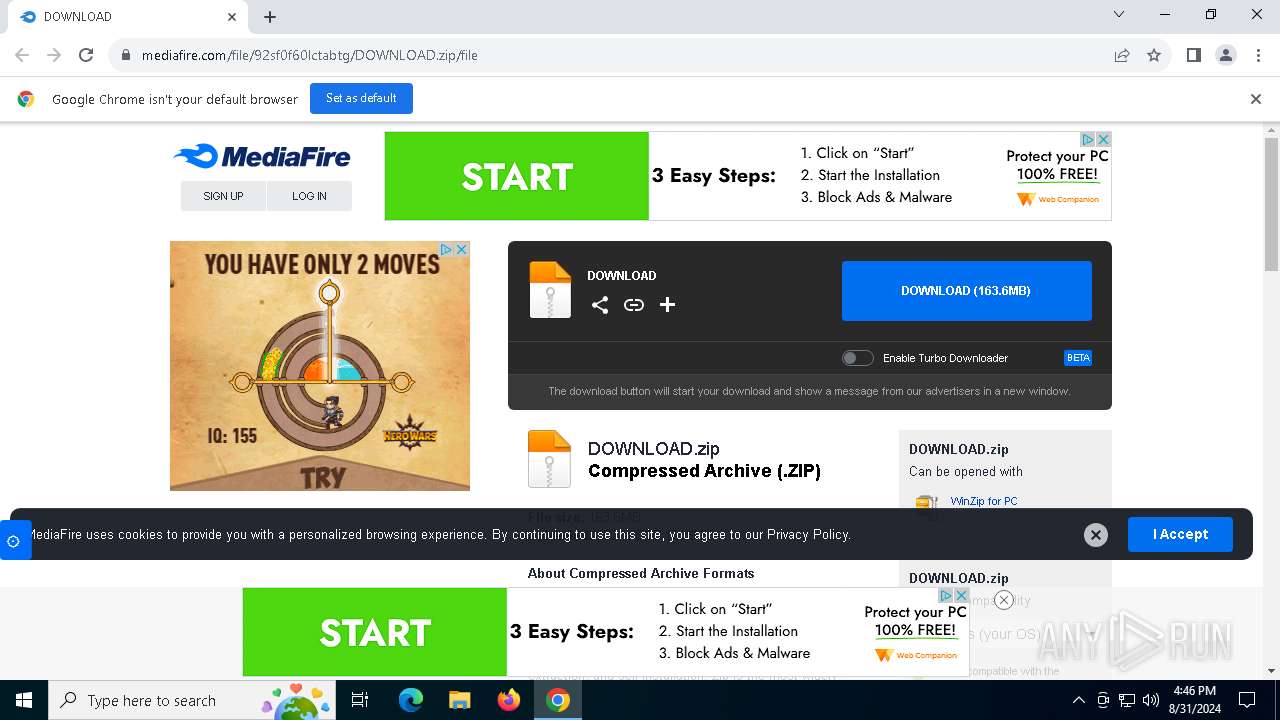This screenshot has height=720, width=1280.
Task: Open the cookie settings gear icon
Action: coord(13,541)
